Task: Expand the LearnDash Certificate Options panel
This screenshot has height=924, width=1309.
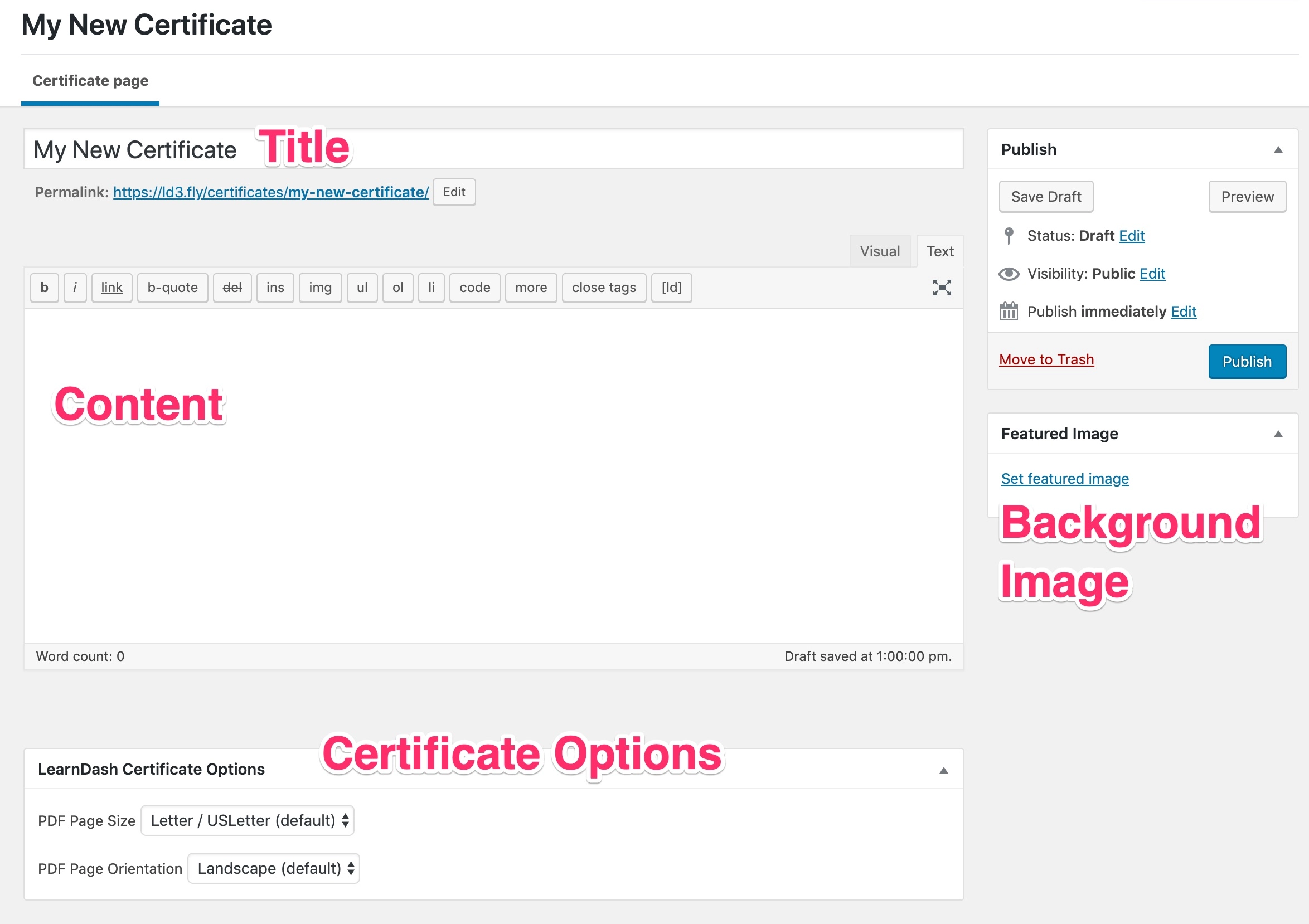Action: [943, 770]
